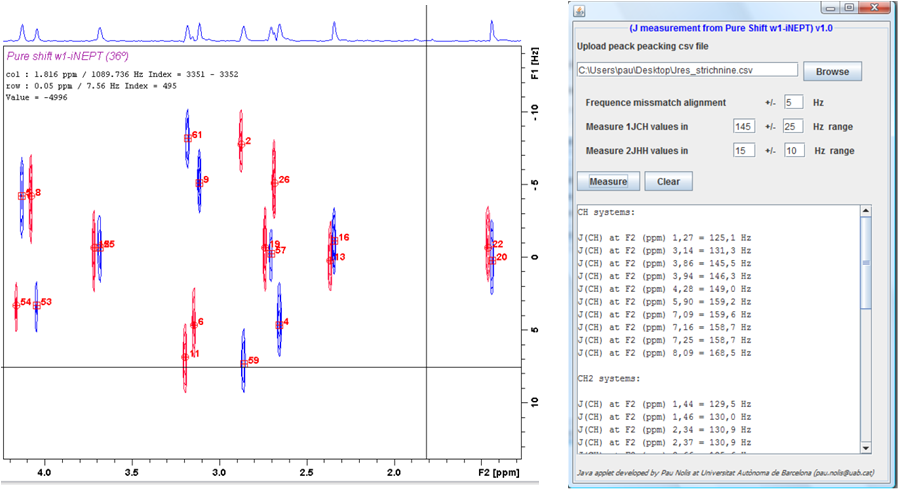This screenshot has width=901, height=491.
Task: Click result line 3,14 = 131,3 Hz
Action: (664, 250)
